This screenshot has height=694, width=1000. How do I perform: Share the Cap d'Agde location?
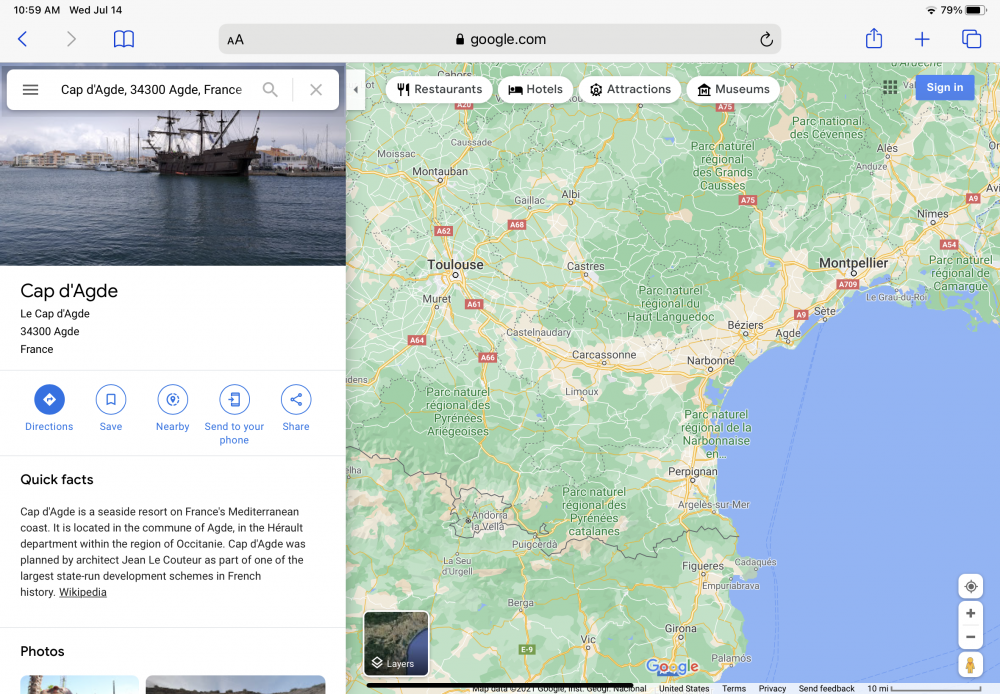[296, 400]
